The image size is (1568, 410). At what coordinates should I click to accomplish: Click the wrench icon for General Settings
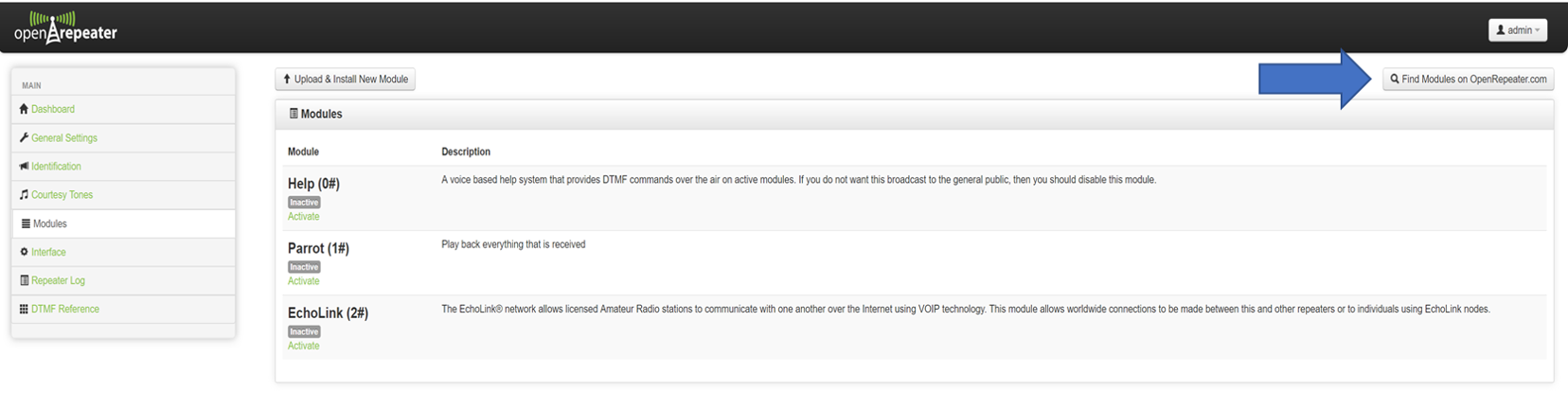coord(24,137)
